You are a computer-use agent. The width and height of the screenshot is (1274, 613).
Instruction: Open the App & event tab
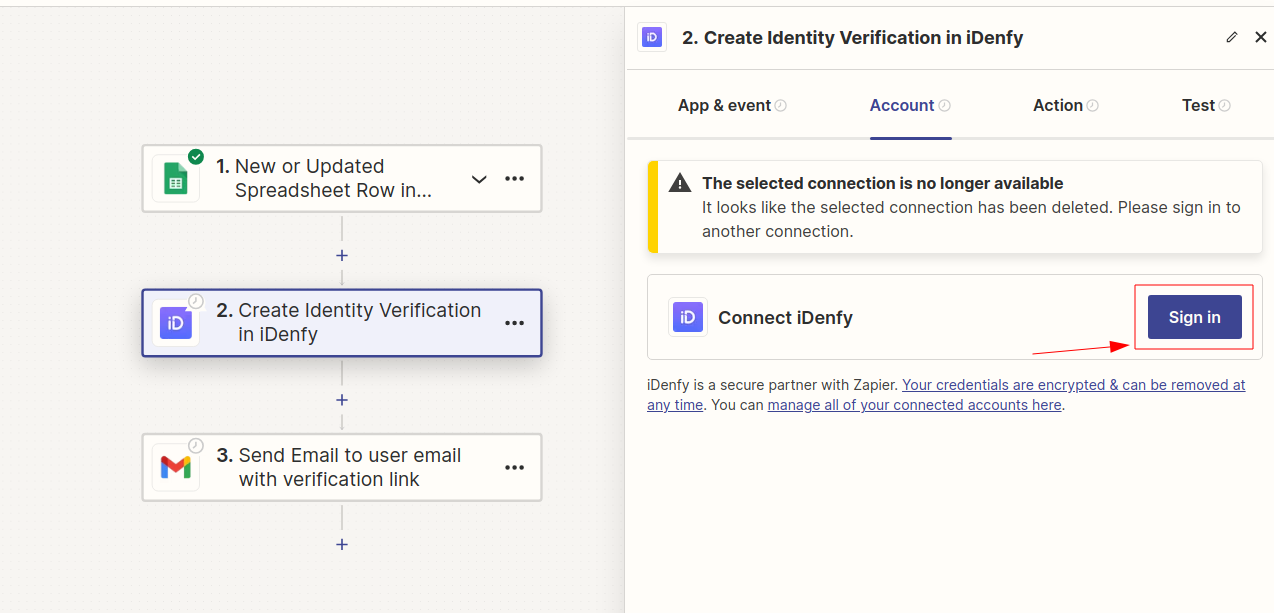tap(724, 105)
